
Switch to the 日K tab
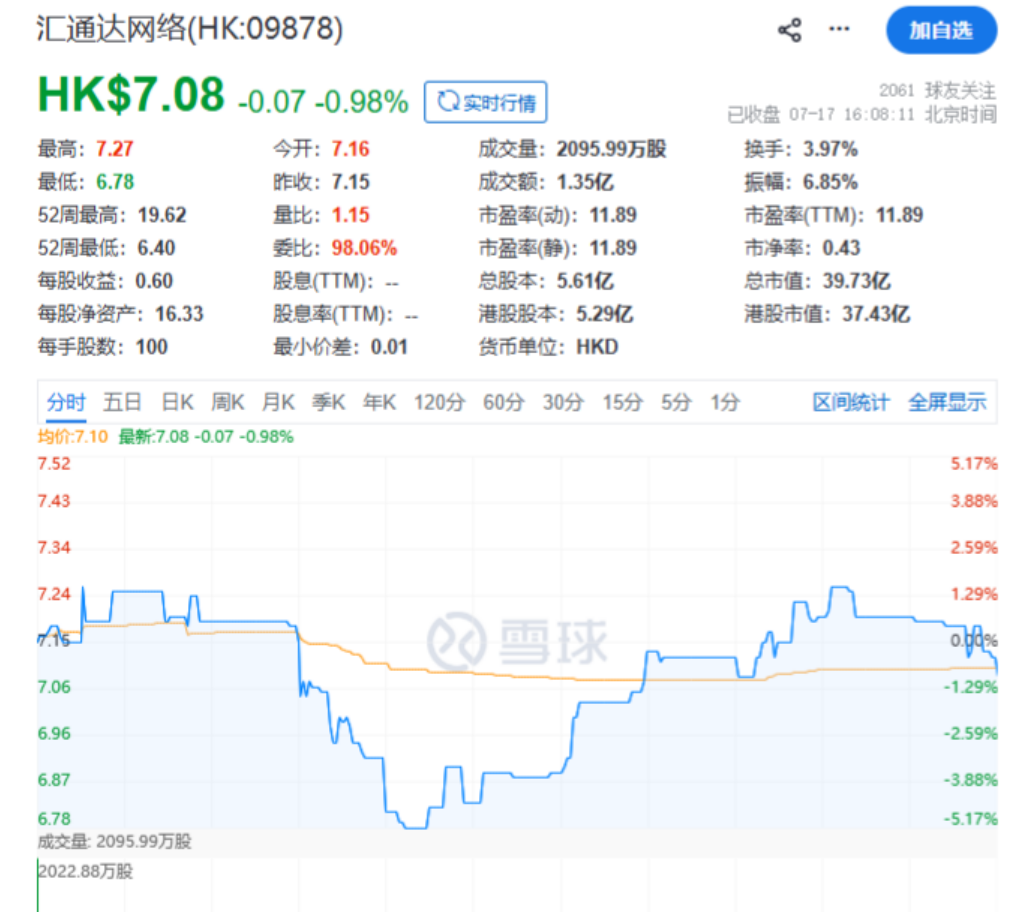[x=177, y=403]
